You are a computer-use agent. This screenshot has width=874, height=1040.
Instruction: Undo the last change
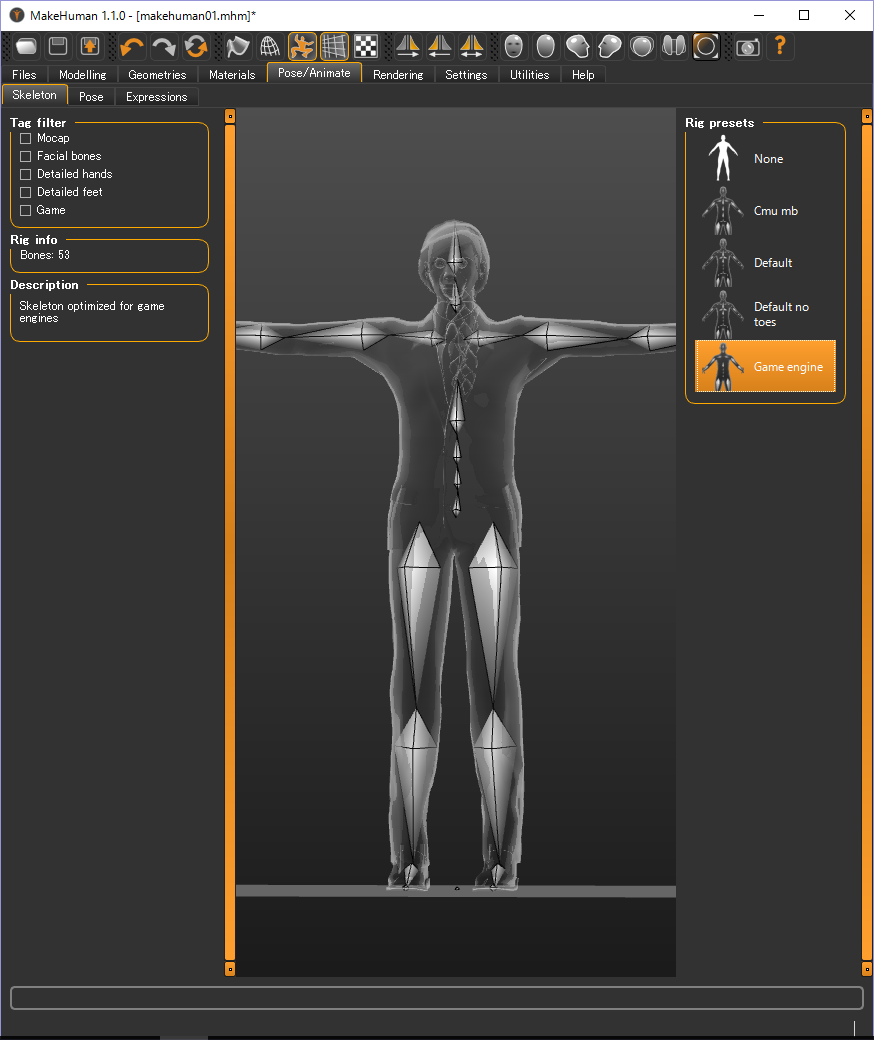[131, 46]
